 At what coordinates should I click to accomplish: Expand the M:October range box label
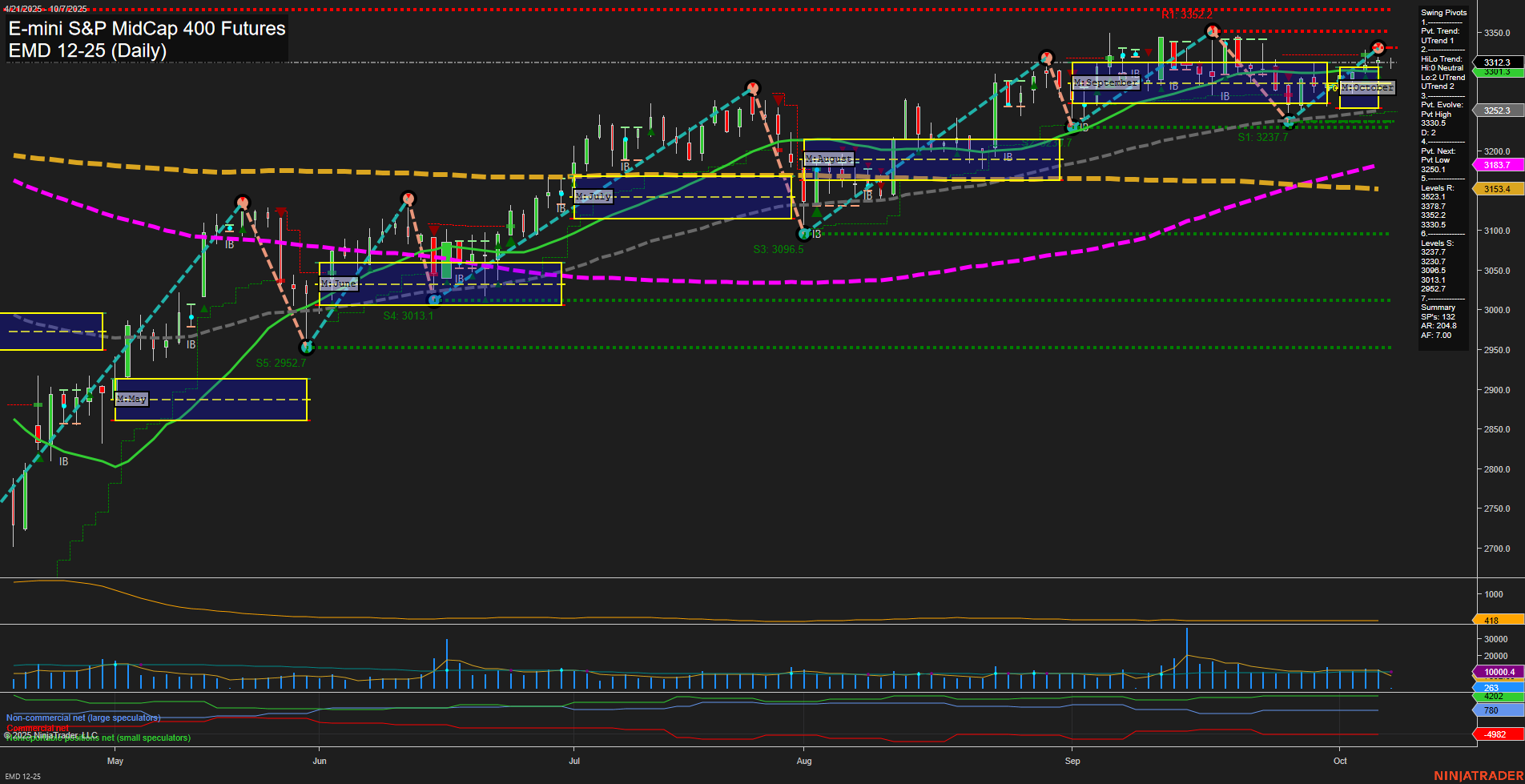tap(1366, 87)
